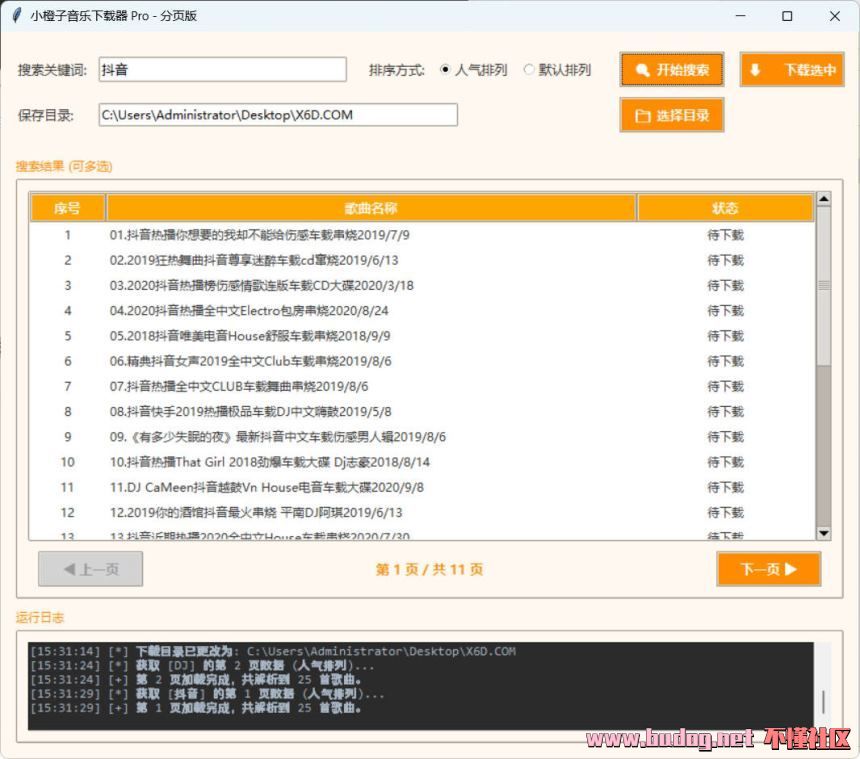Minimize the 小橙子音乐下载器 window
This screenshot has width=860, height=759.
point(740,16)
